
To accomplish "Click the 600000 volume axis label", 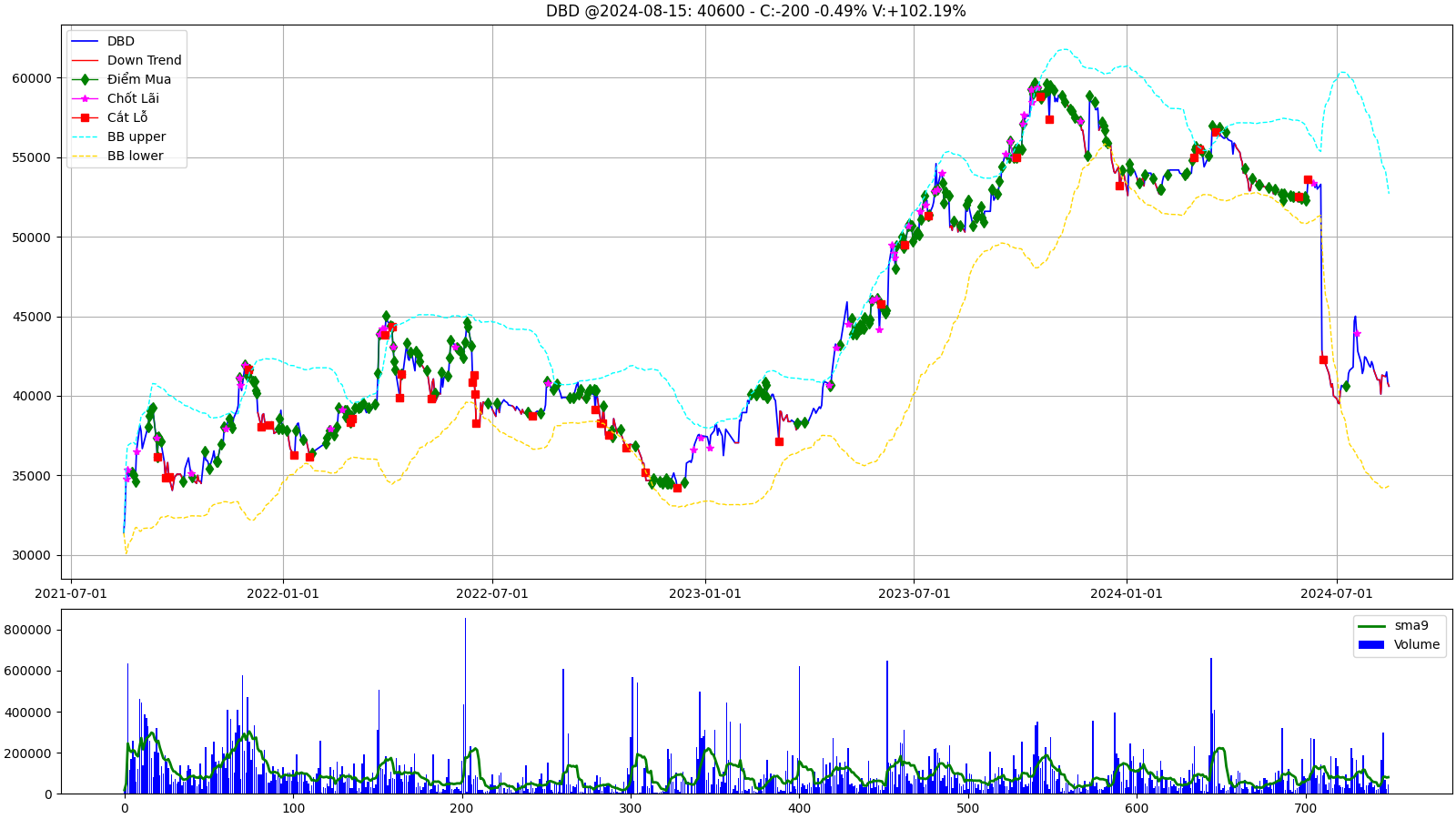I will click(28, 671).
